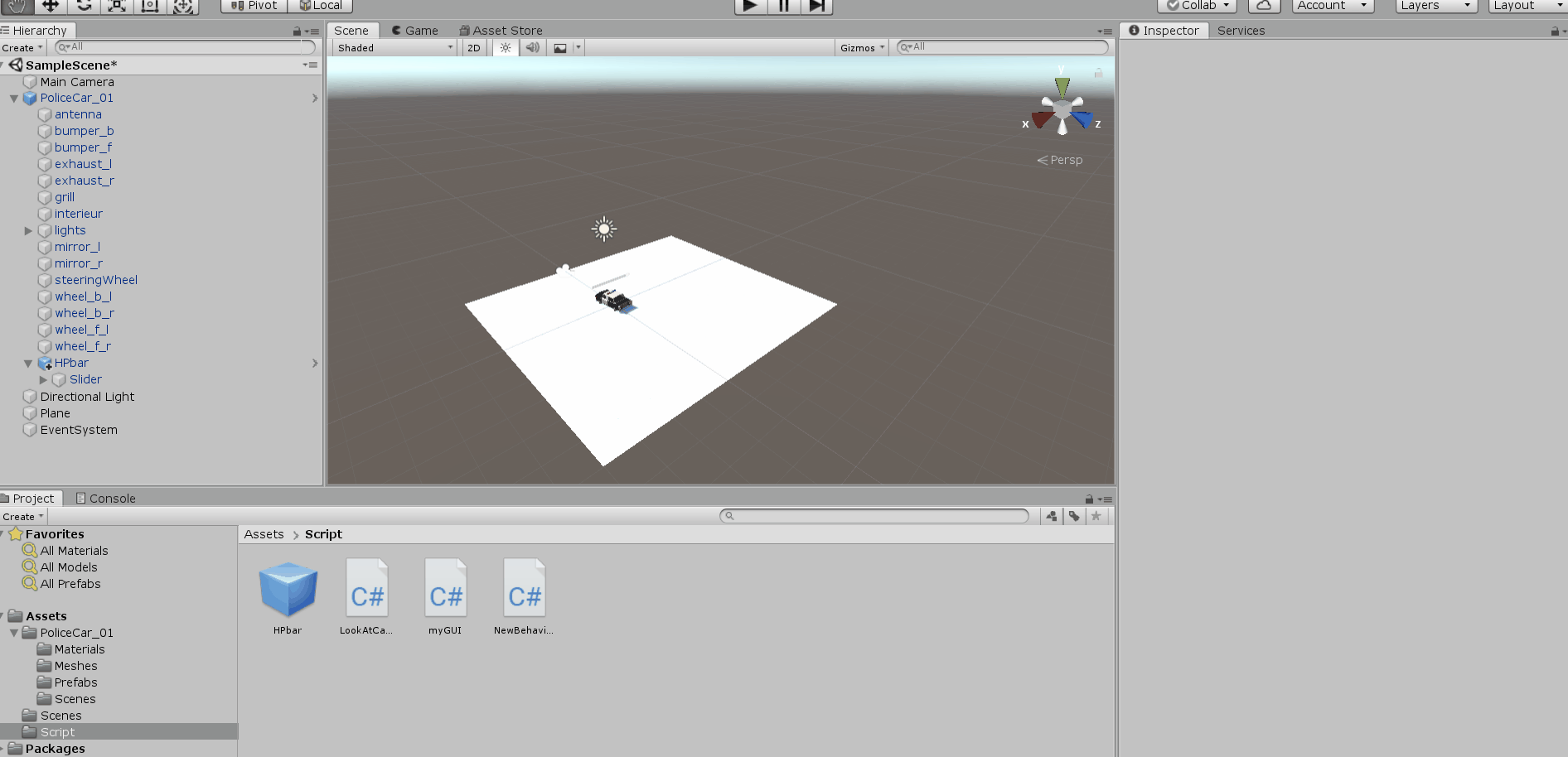This screenshot has height=757, width=1568.
Task: Toggle Pivot handle position
Action: click(x=254, y=6)
